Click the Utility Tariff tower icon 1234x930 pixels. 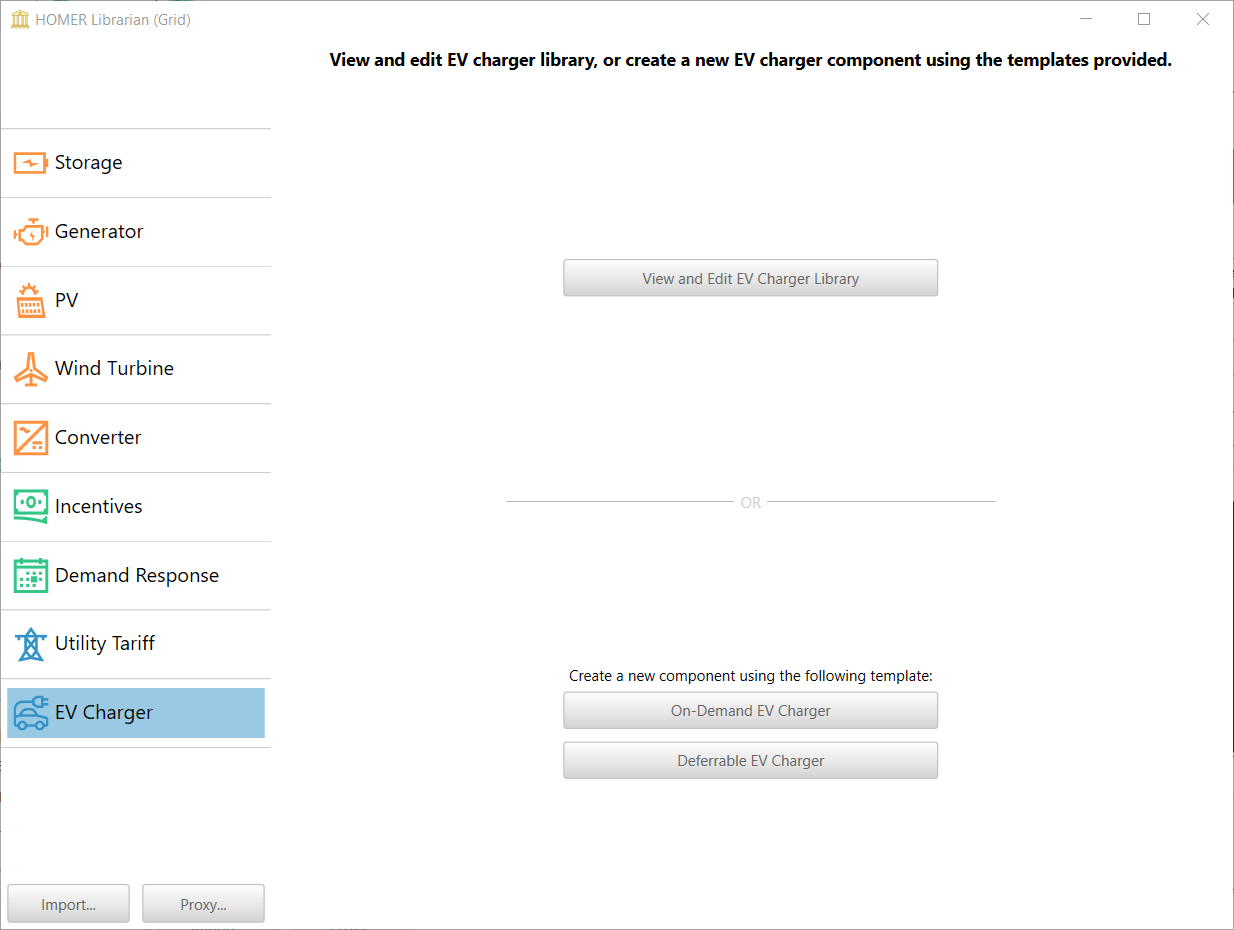(x=30, y=644)
